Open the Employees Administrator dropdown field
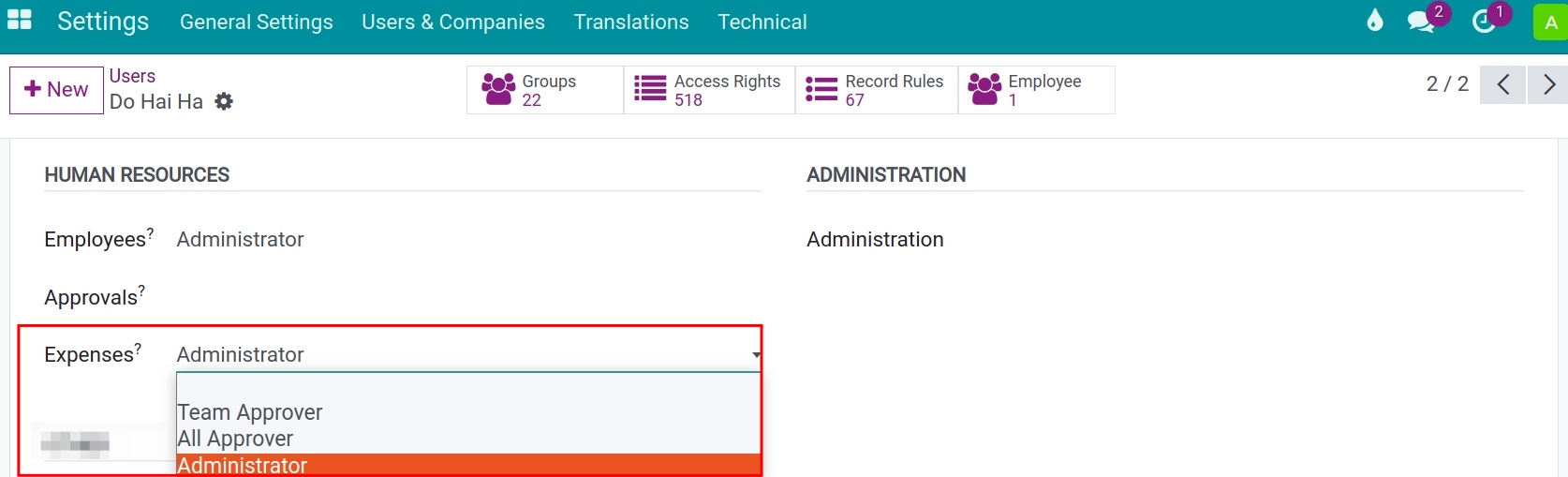Image resolution: width=1568 pixels, height=477 pixels. [x=468, y=240]
